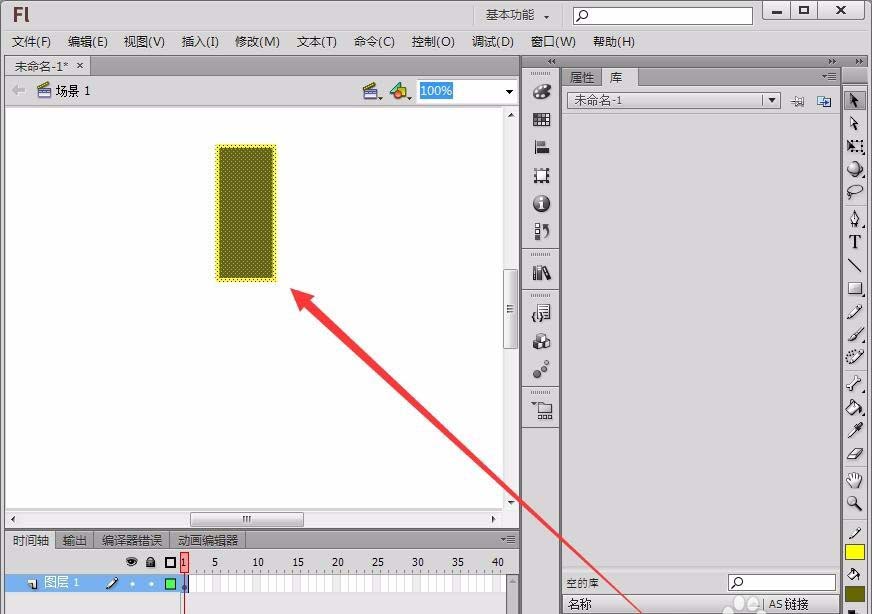The image size is (872, 614).
Task: Toggle green outline square of 图层 1
Action: pos(170,583)
